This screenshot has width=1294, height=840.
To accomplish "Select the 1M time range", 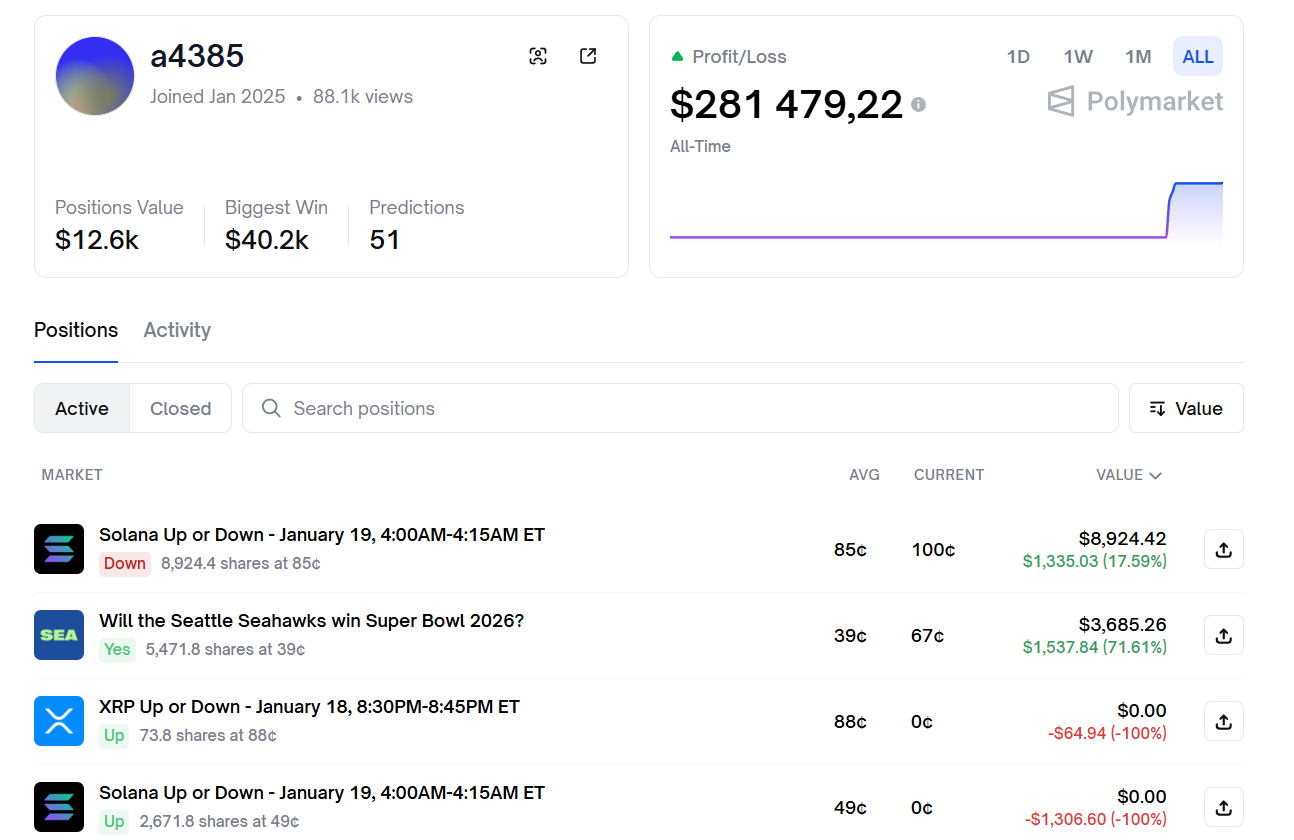I will point(1138,57).
